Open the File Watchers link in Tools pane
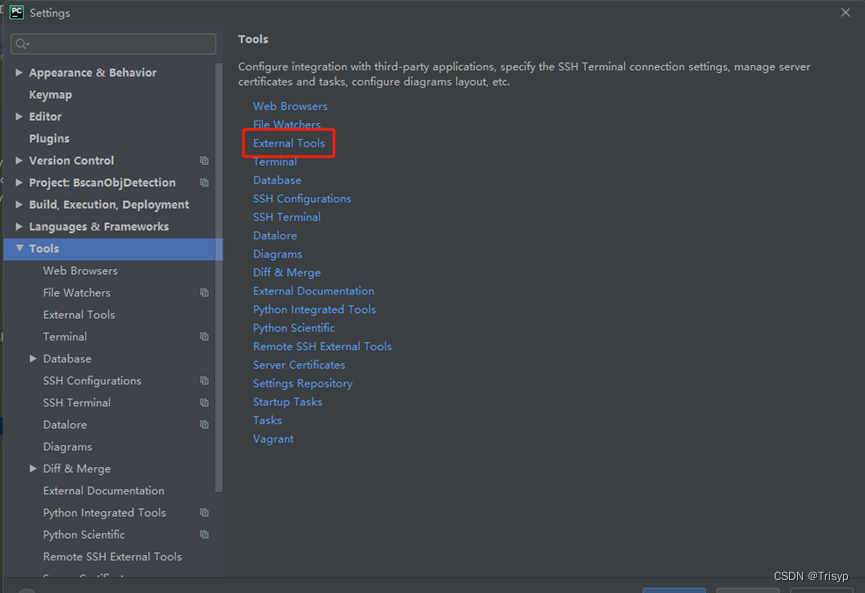 coord(287,125)
